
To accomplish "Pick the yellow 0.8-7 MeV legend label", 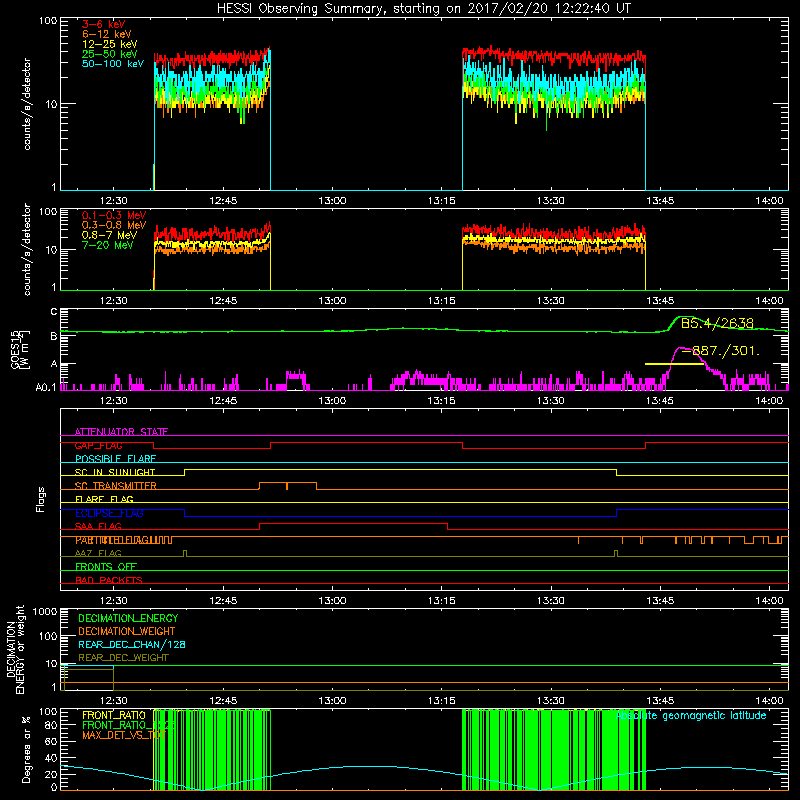I will click(110, 235).
